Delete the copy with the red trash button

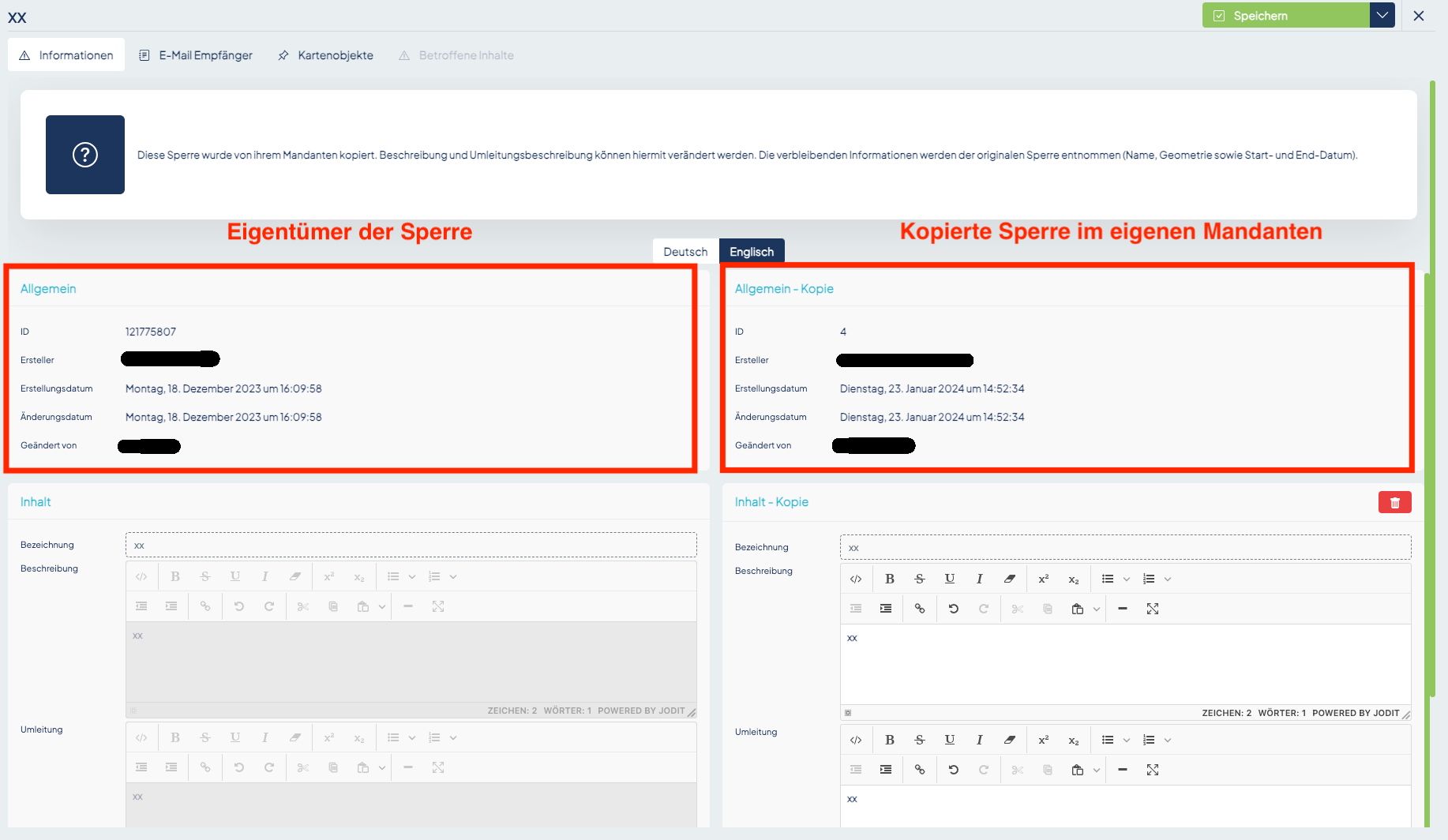click(1395, 502)
